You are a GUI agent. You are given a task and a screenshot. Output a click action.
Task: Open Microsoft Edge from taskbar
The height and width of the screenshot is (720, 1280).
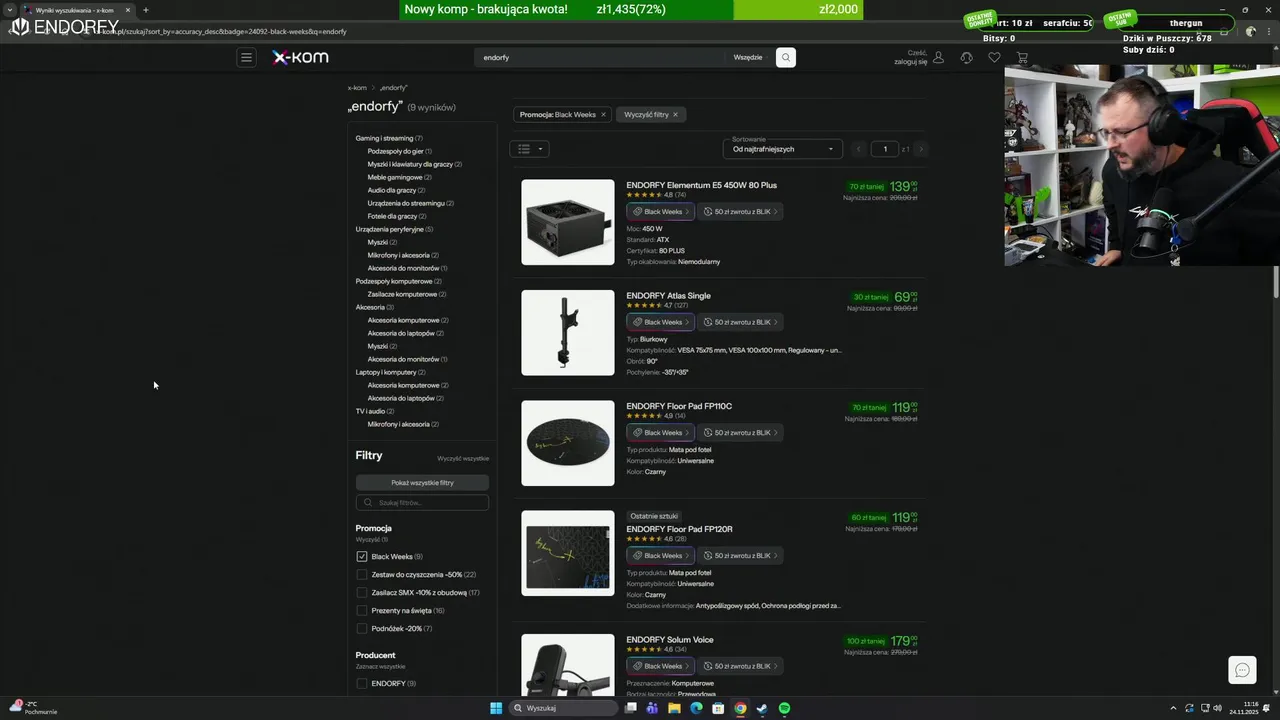696,708
